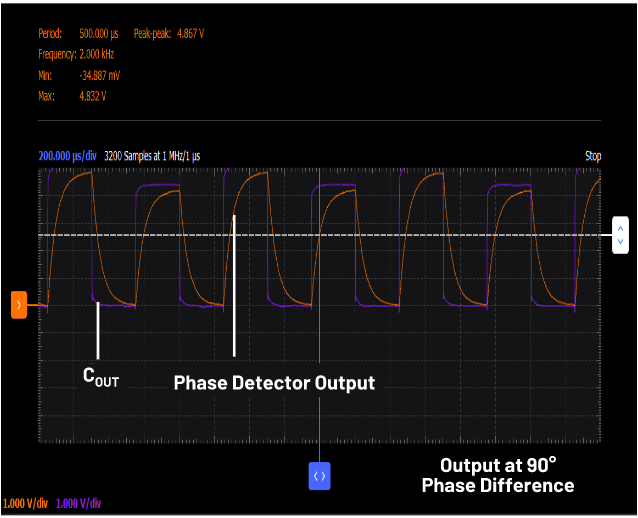Screen dimensions: 638x518
Task: Click the C OUT annotation label
Action: point(101,377)
